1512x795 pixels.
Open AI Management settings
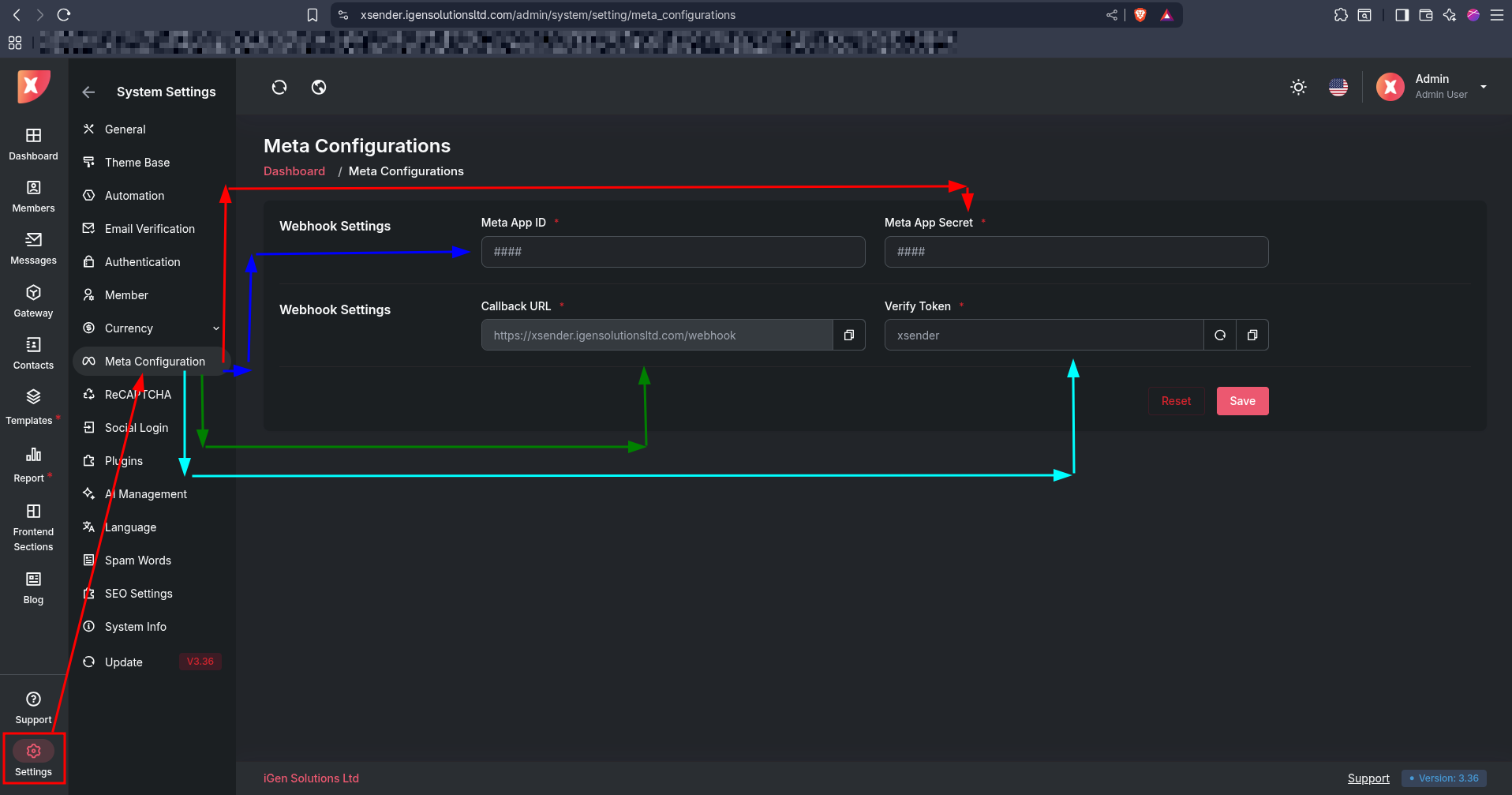(x=146, y=494)
